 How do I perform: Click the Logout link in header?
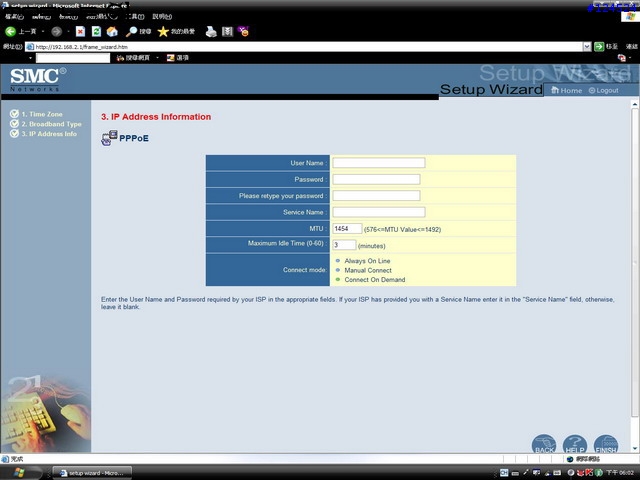pos(604,90)
